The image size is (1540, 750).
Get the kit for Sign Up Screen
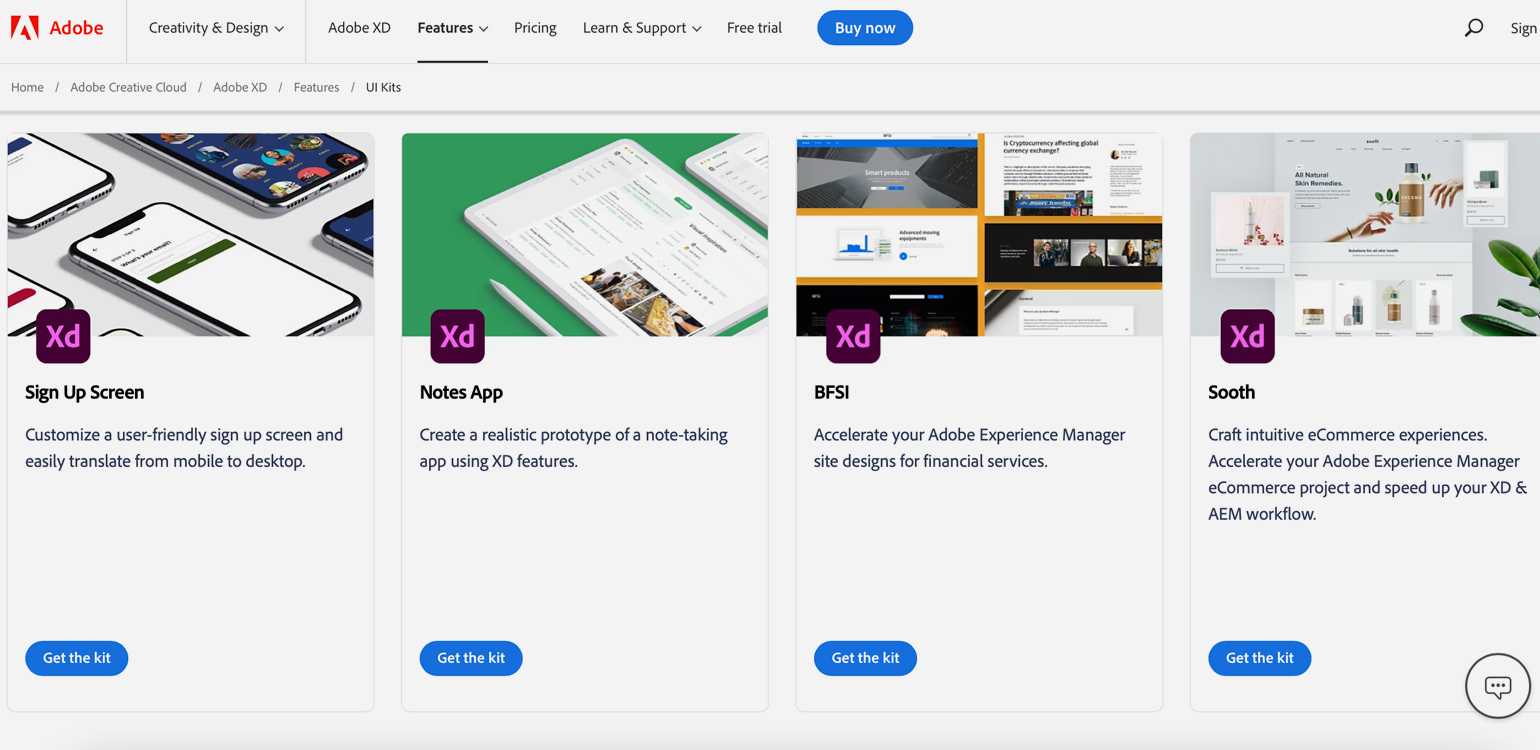tap(77, 658)
